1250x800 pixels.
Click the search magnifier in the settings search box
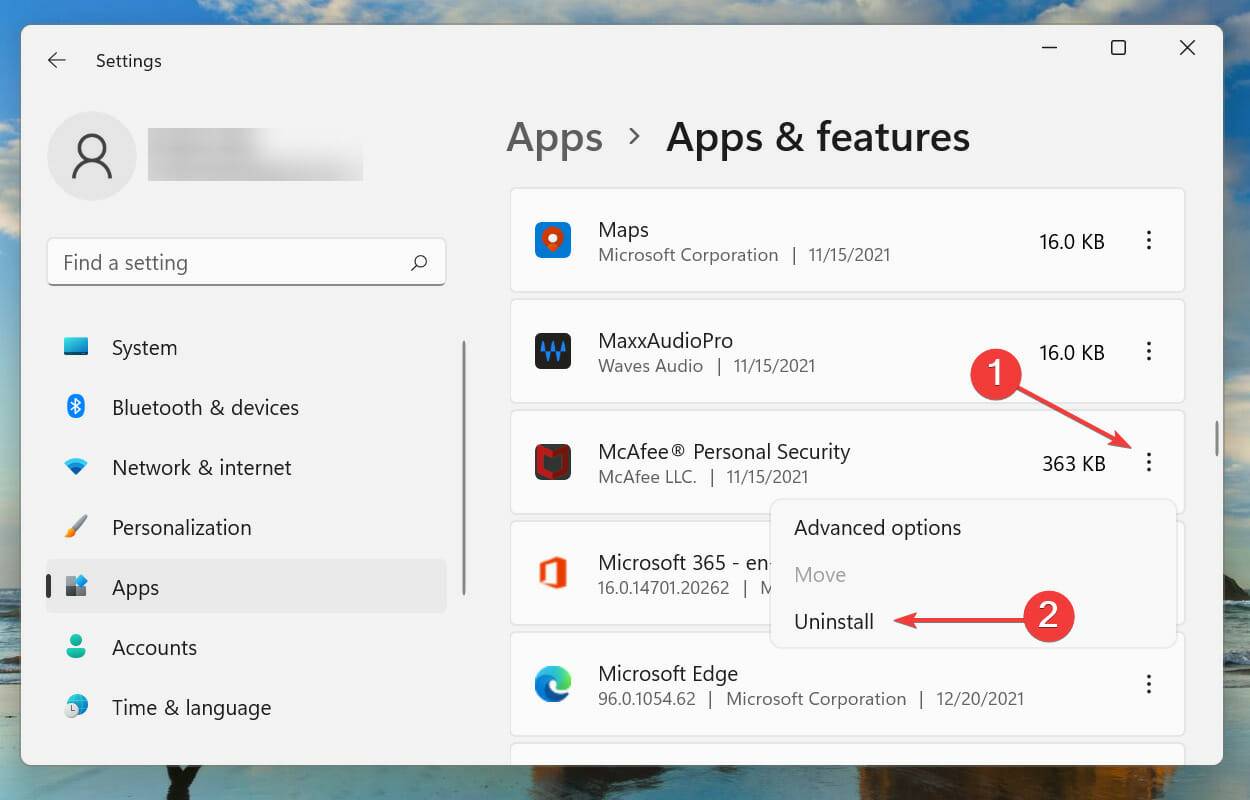(x=420, y=262)
